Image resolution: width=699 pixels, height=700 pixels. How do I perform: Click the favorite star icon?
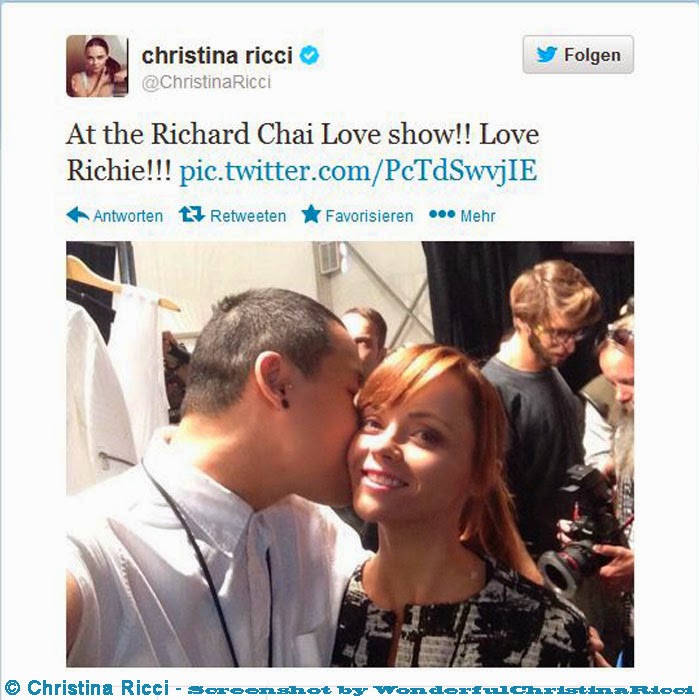(311, 214)
